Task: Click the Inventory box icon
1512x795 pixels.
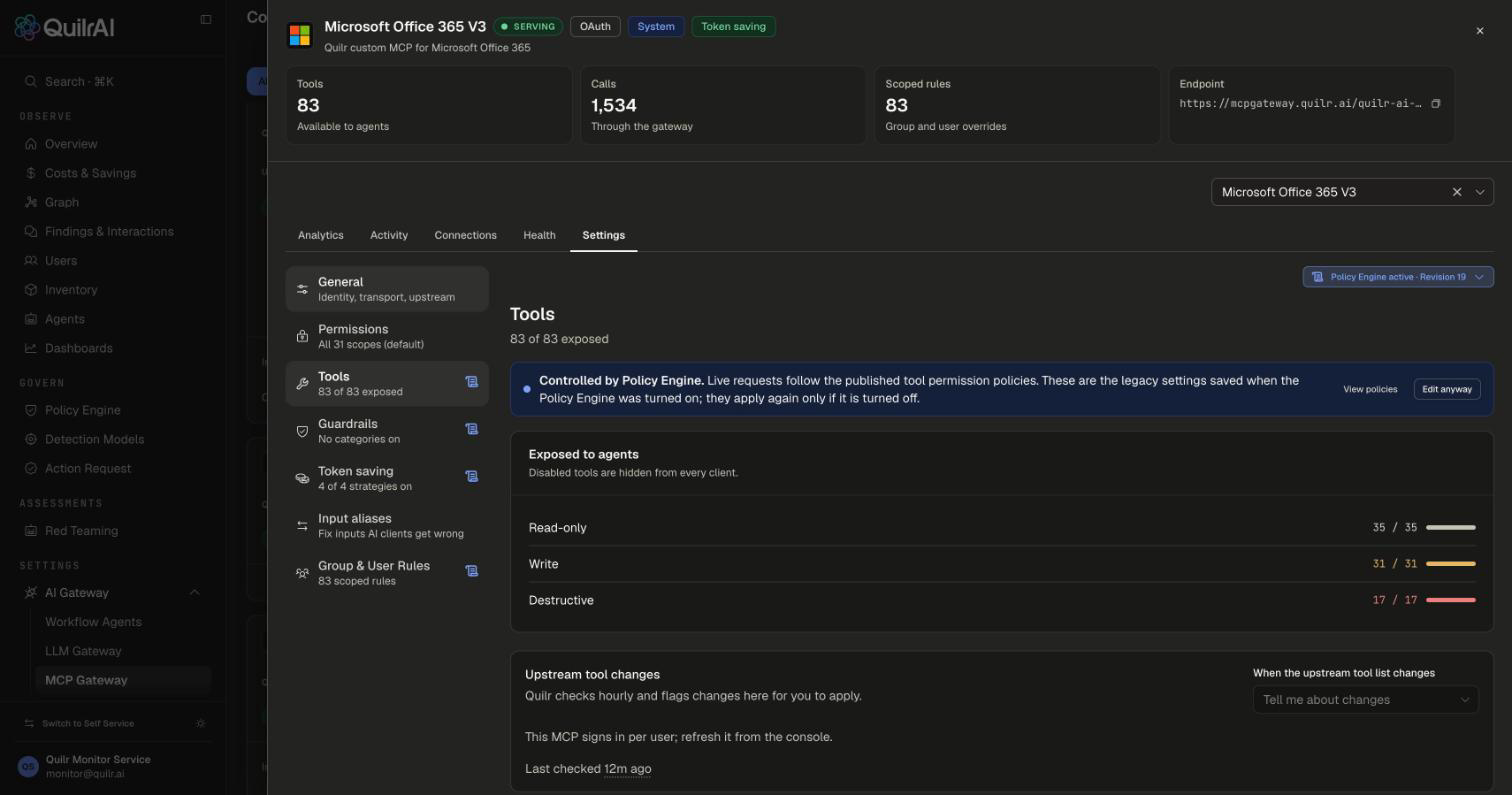Action: 31,290
